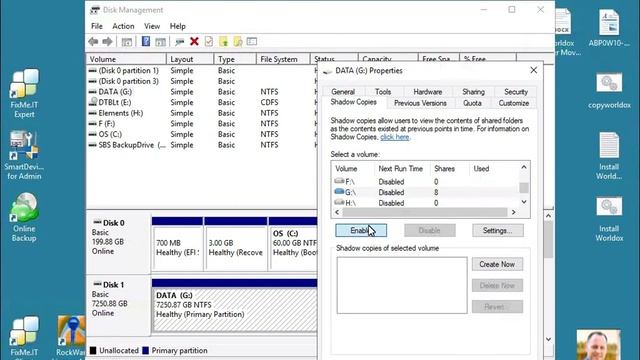
Task: Click the Forward arrow in Disk Management toolbar
Action: (x=107, y=41)
